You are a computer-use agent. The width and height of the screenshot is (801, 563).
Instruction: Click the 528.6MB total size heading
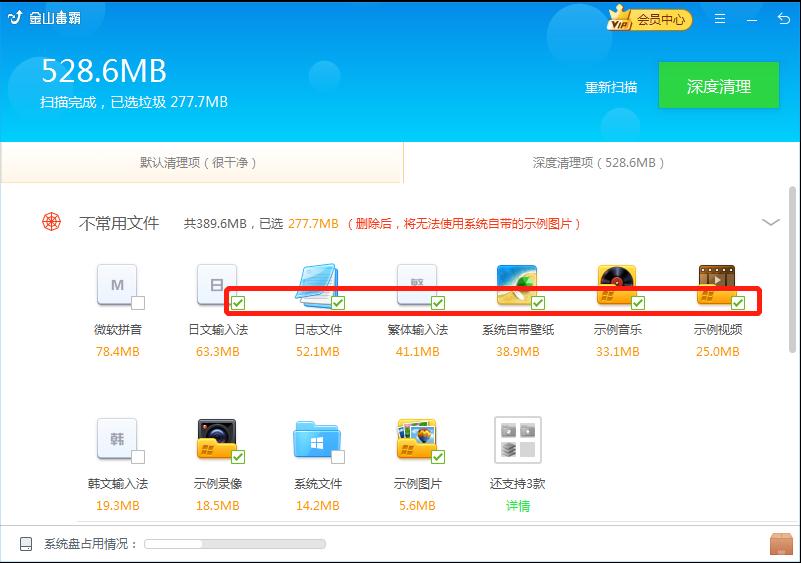coord(104,71)
